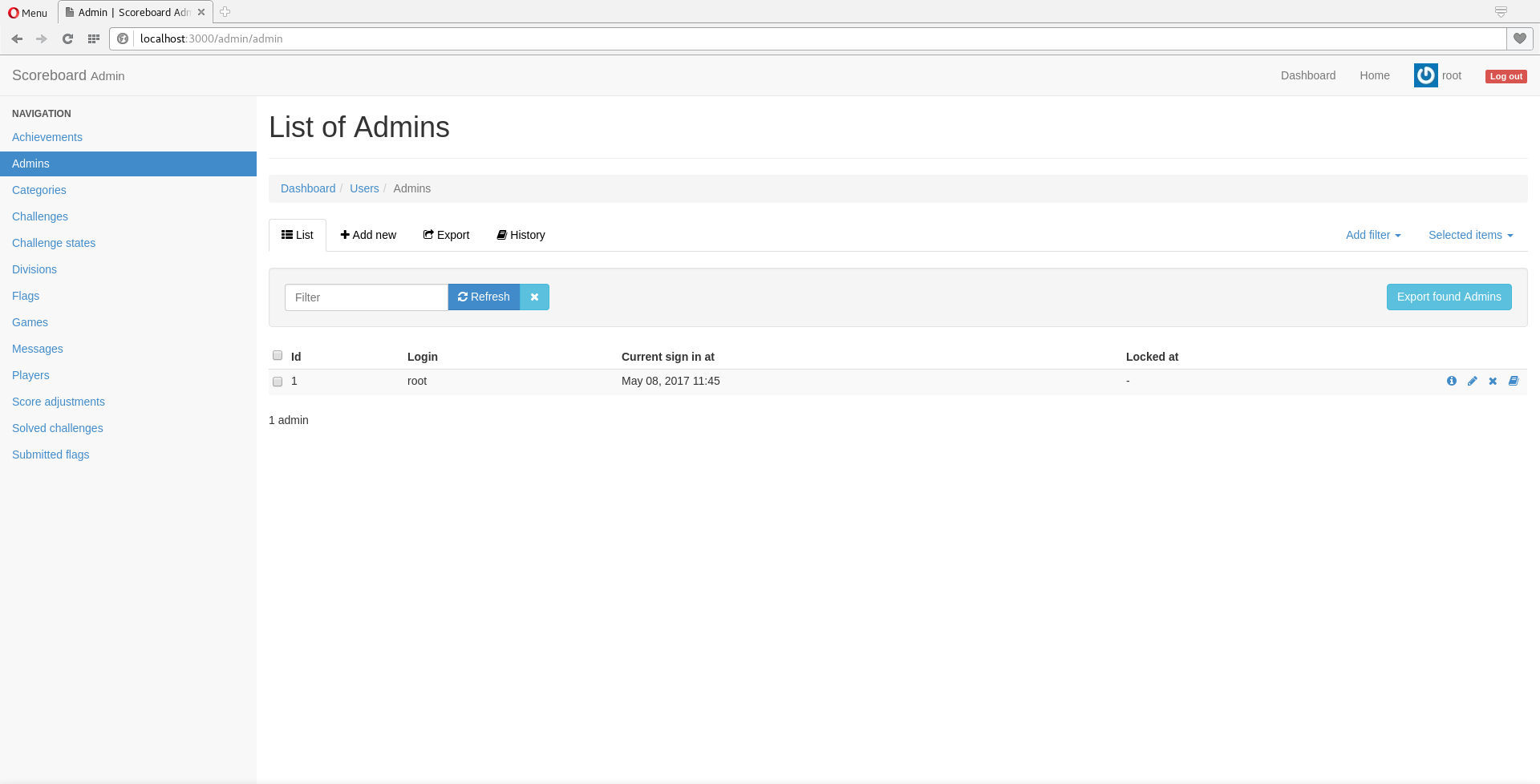1540x784 pixels.
Task: Delete the root admin with the X icon
Action: (1493, 381)
